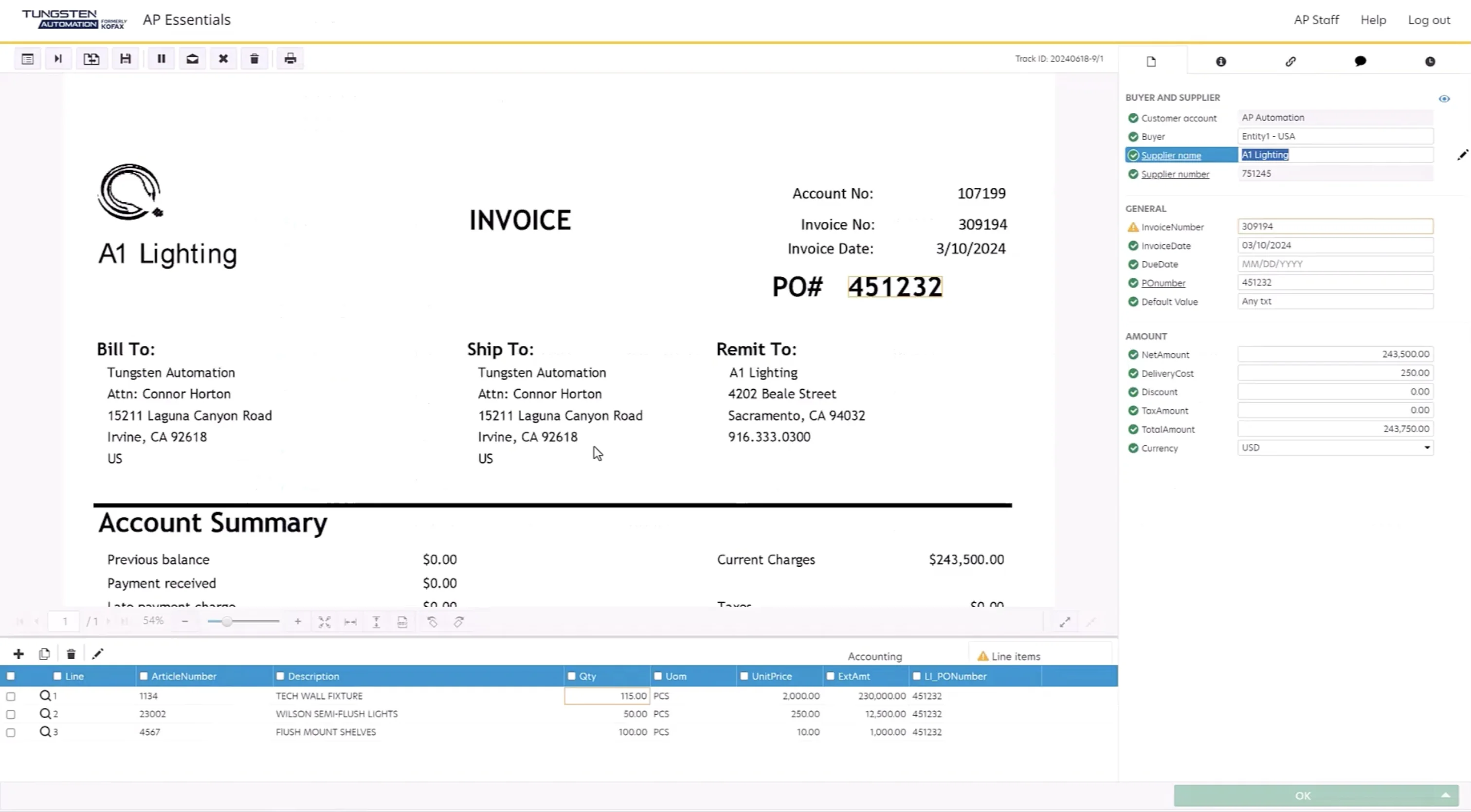Open the information tab icon
The height and width of the screenshot is (812, 1471).
click(1221, 62)
